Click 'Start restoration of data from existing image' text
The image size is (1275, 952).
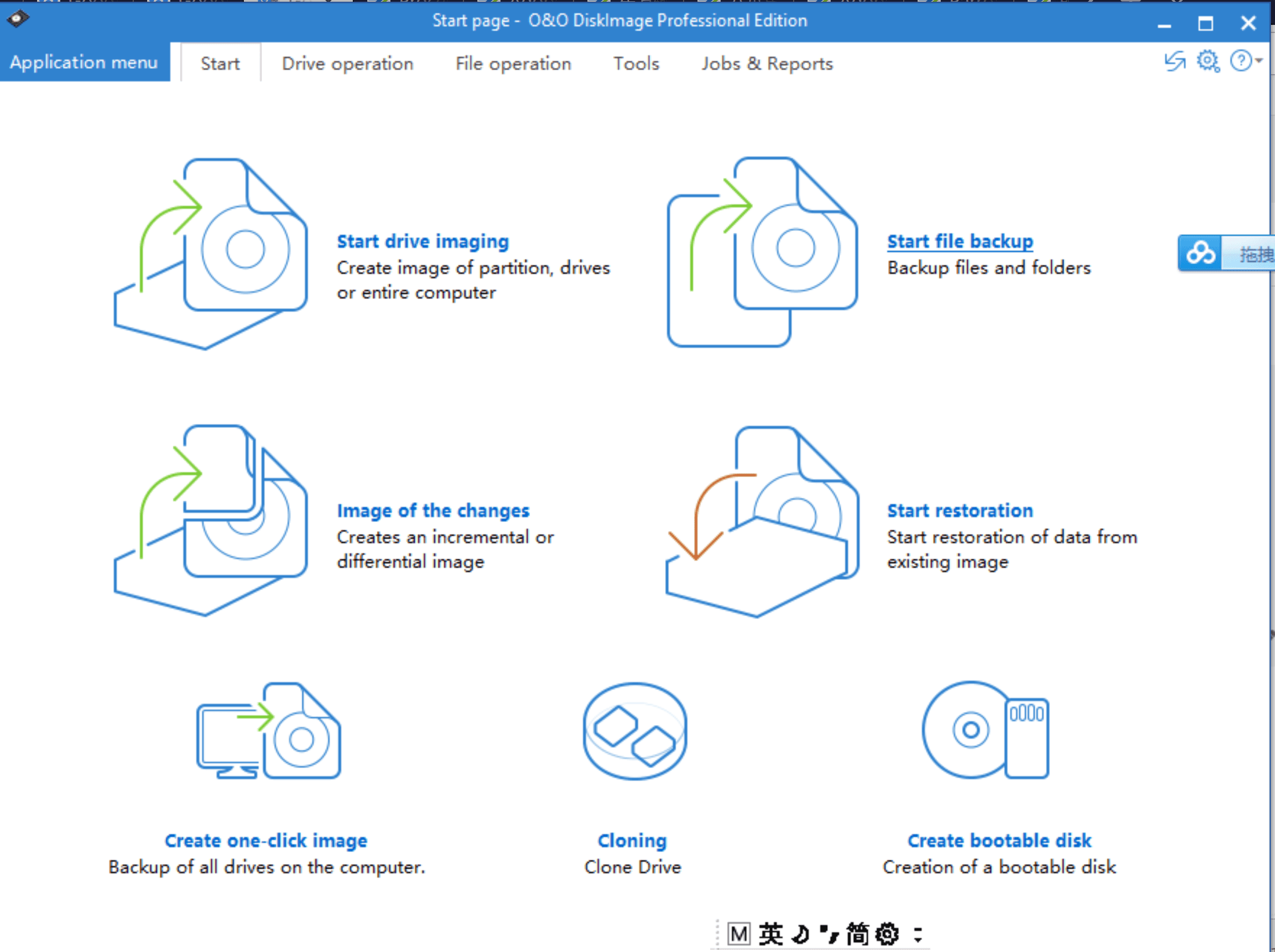tap(1012, 549)
